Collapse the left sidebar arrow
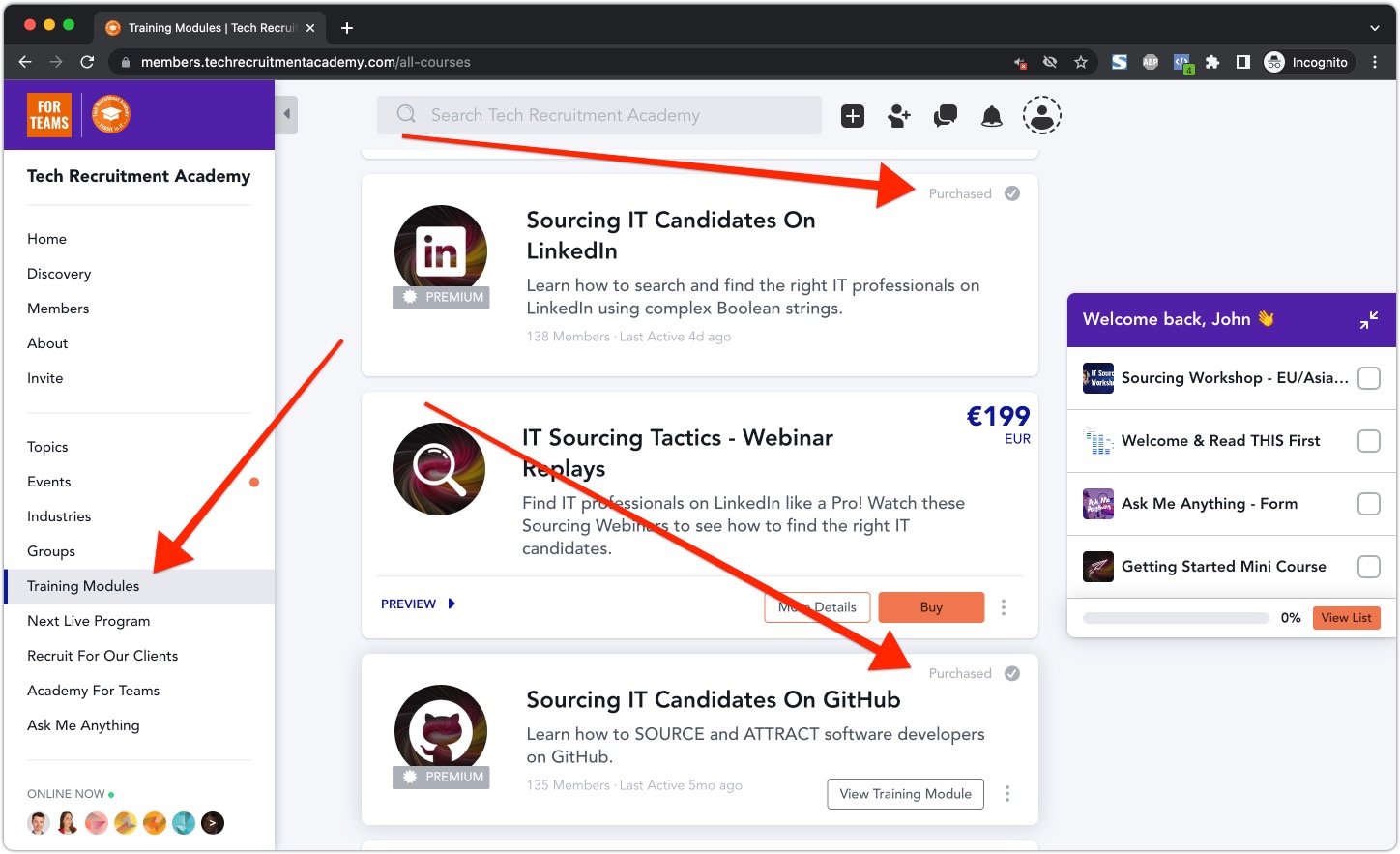Viewport: 1400px width, 854px height. coord(287,114)
